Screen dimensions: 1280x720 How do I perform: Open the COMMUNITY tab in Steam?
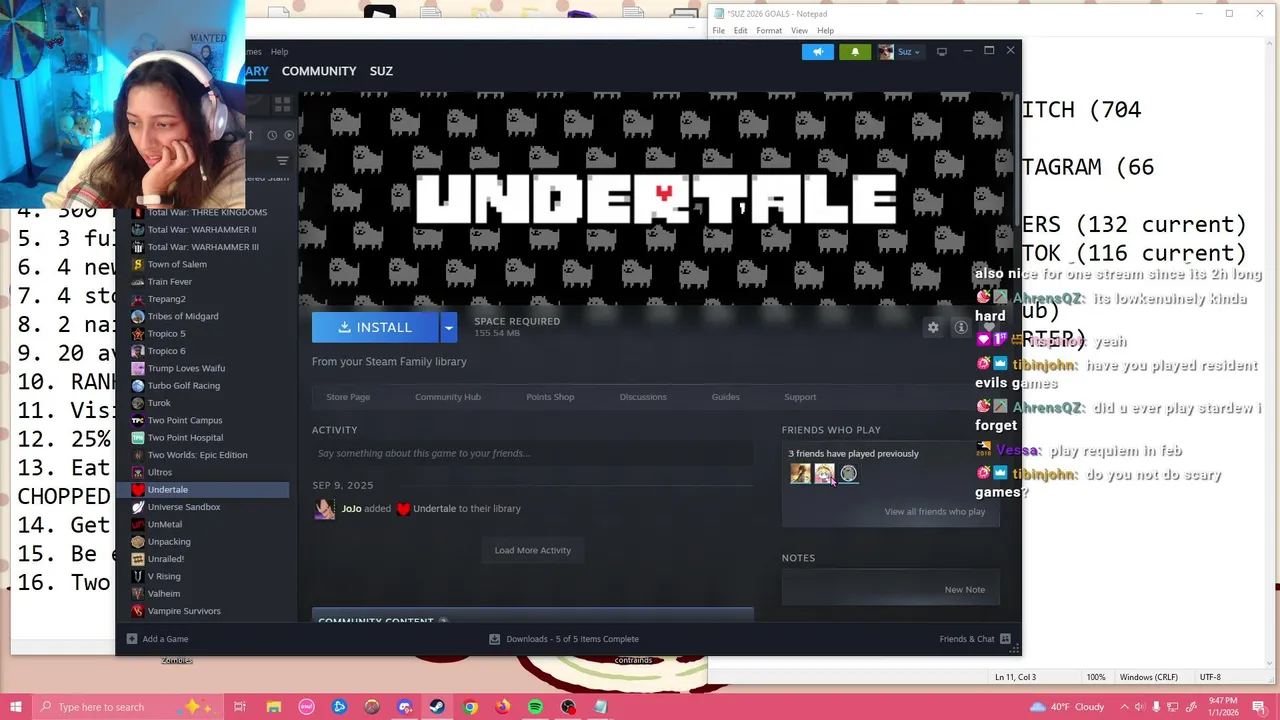(x=319, y=71)
